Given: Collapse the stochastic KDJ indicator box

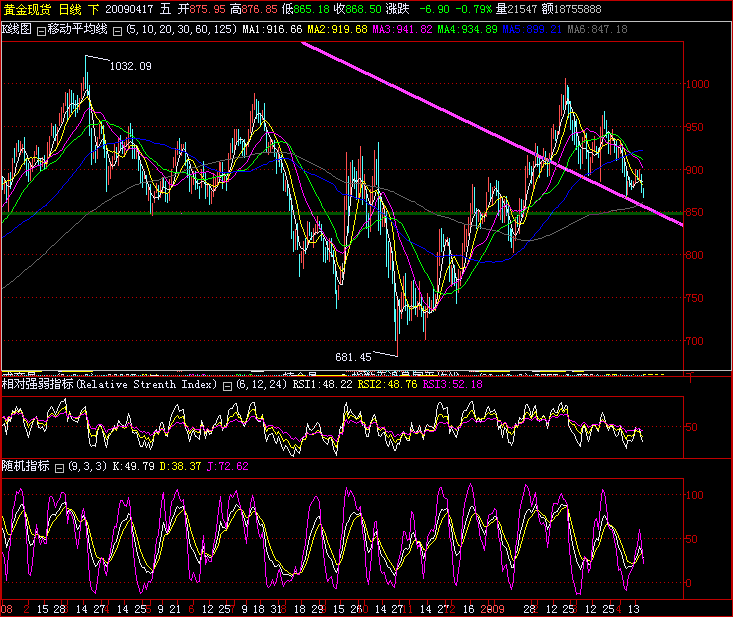Looking at the screenshot, I should [59, 468].
